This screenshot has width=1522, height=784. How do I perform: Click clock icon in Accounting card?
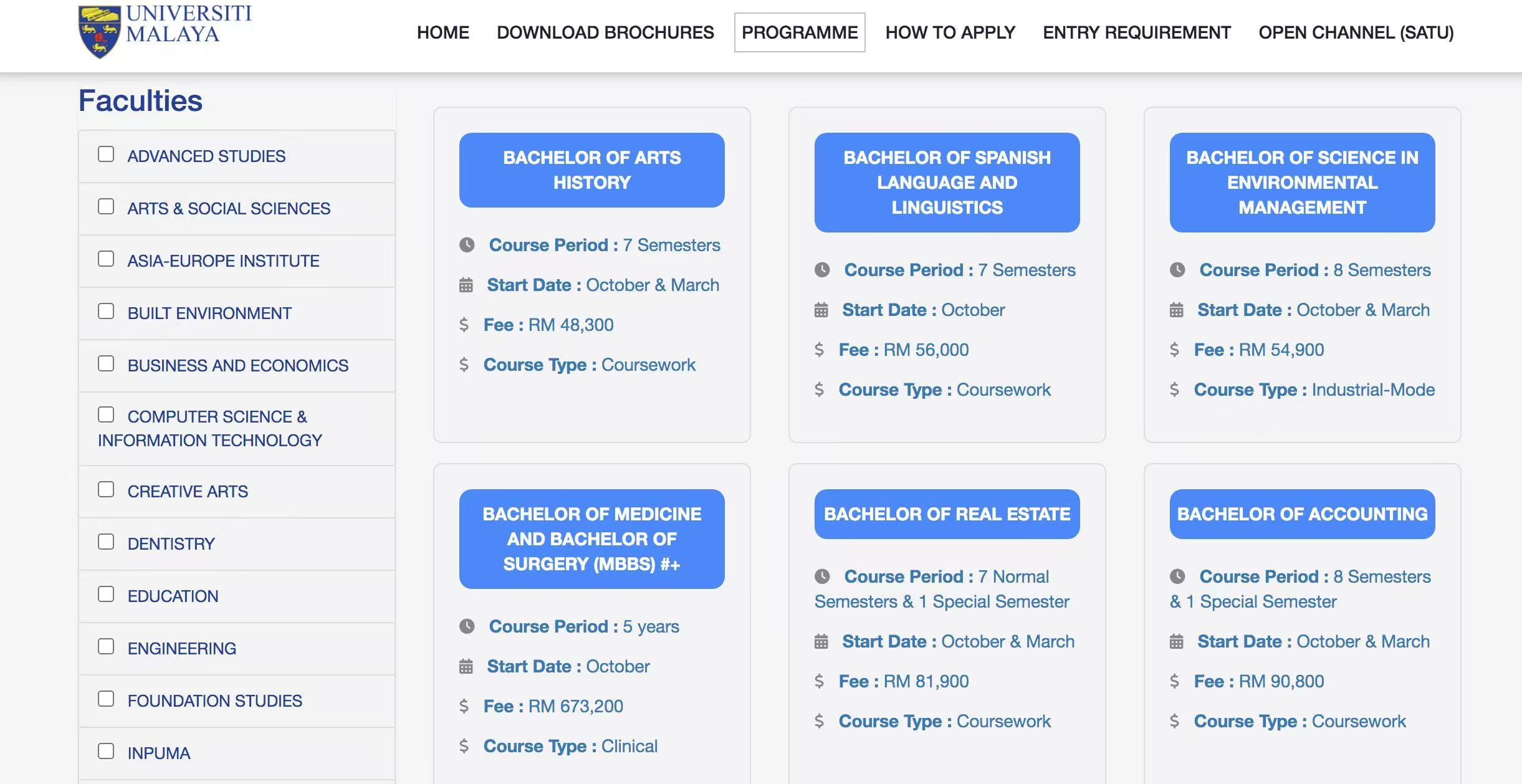1177,576
